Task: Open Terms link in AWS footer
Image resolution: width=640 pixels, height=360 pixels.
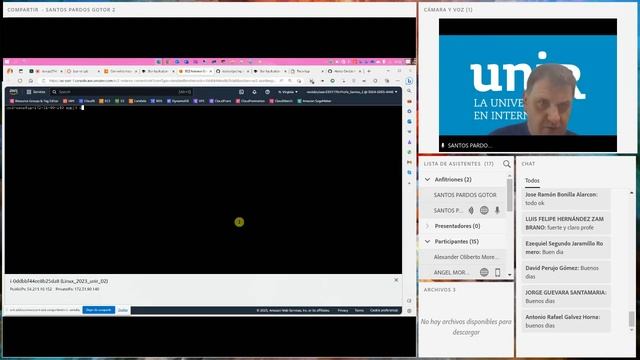Action: point(359,311)
